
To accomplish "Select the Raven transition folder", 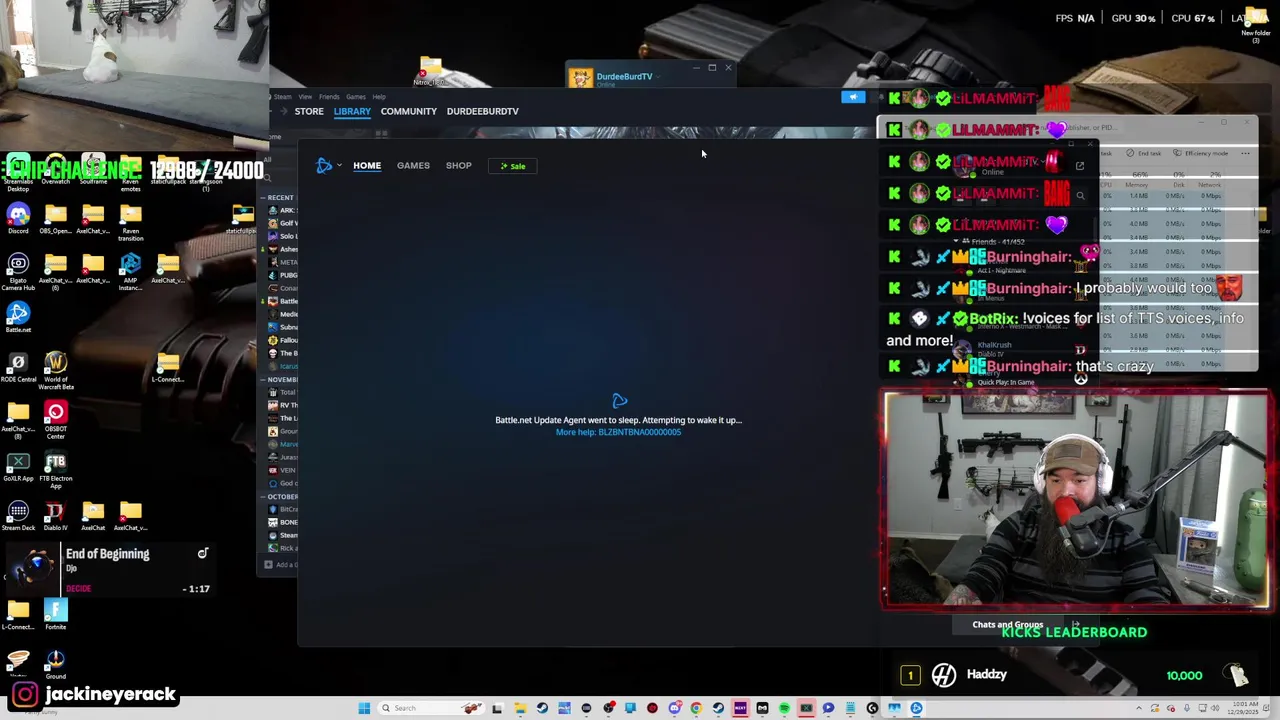I will [130, 222].
